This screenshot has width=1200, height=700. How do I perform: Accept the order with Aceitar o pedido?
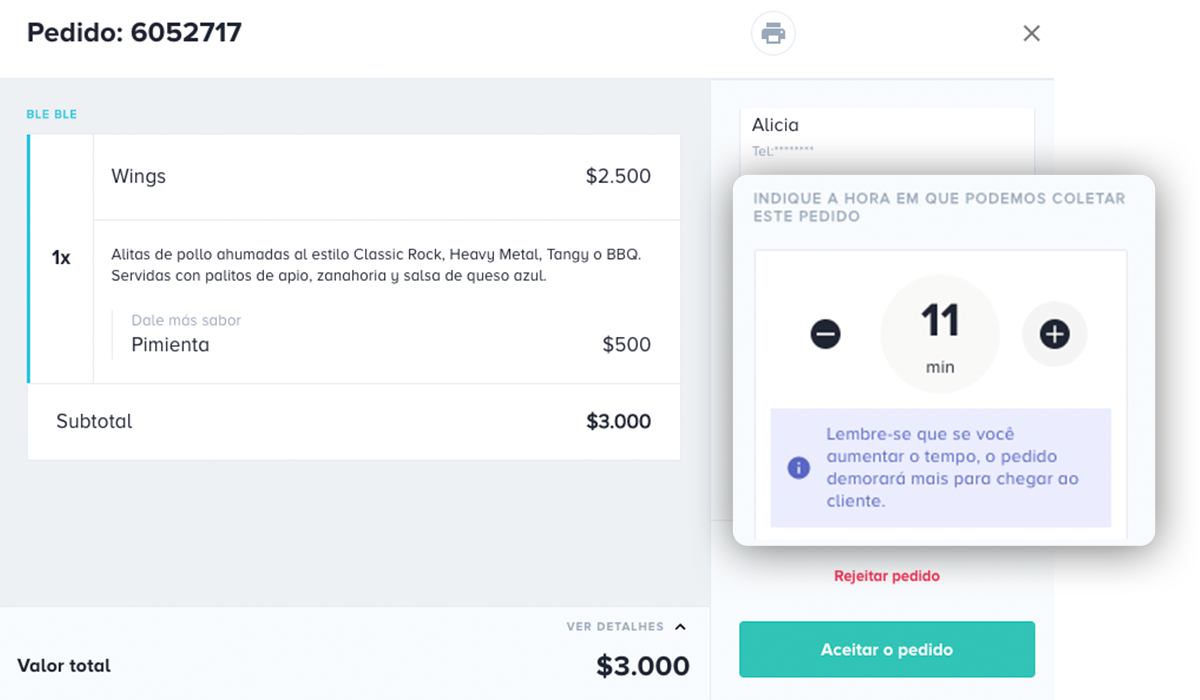click(x=887, y=650)
